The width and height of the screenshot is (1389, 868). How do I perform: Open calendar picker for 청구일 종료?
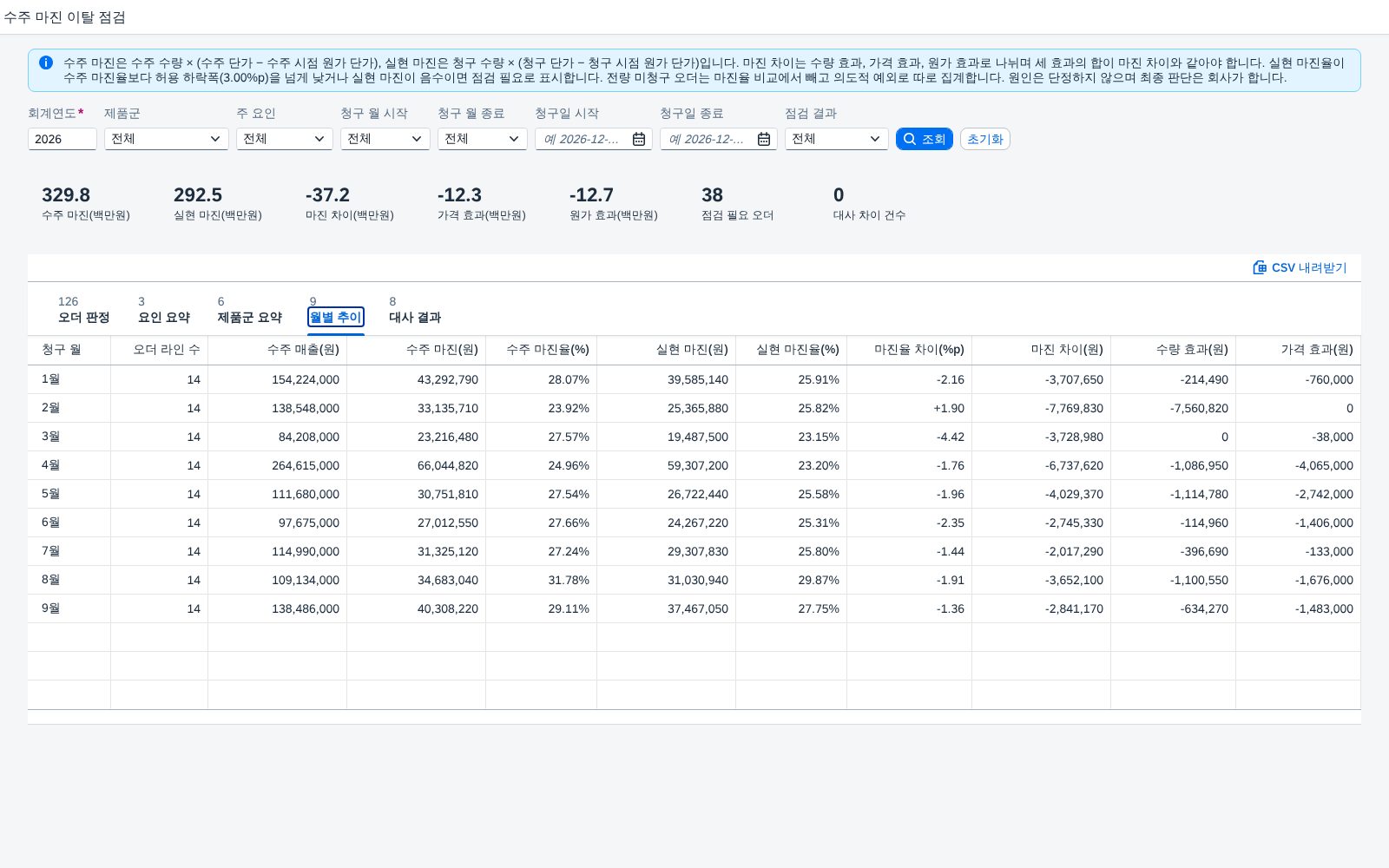click(764, 139)
